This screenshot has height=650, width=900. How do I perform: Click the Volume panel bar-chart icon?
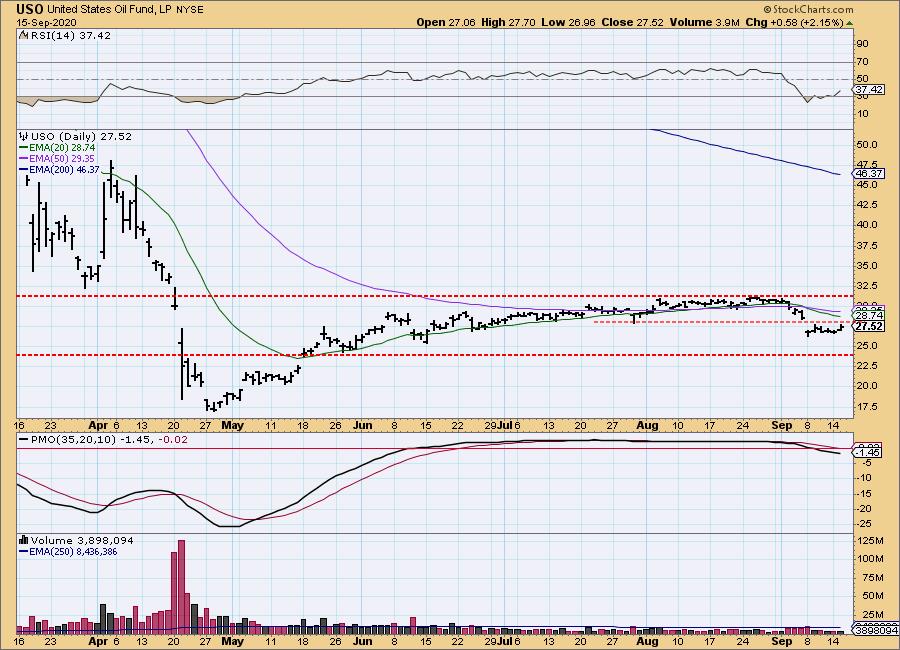(24, 540)
